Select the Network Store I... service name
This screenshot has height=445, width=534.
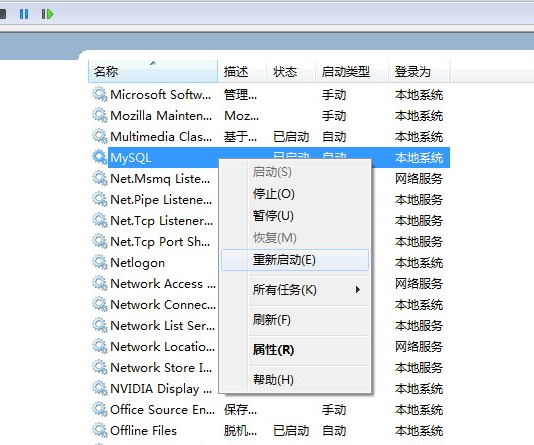click(x=161, y=367)
